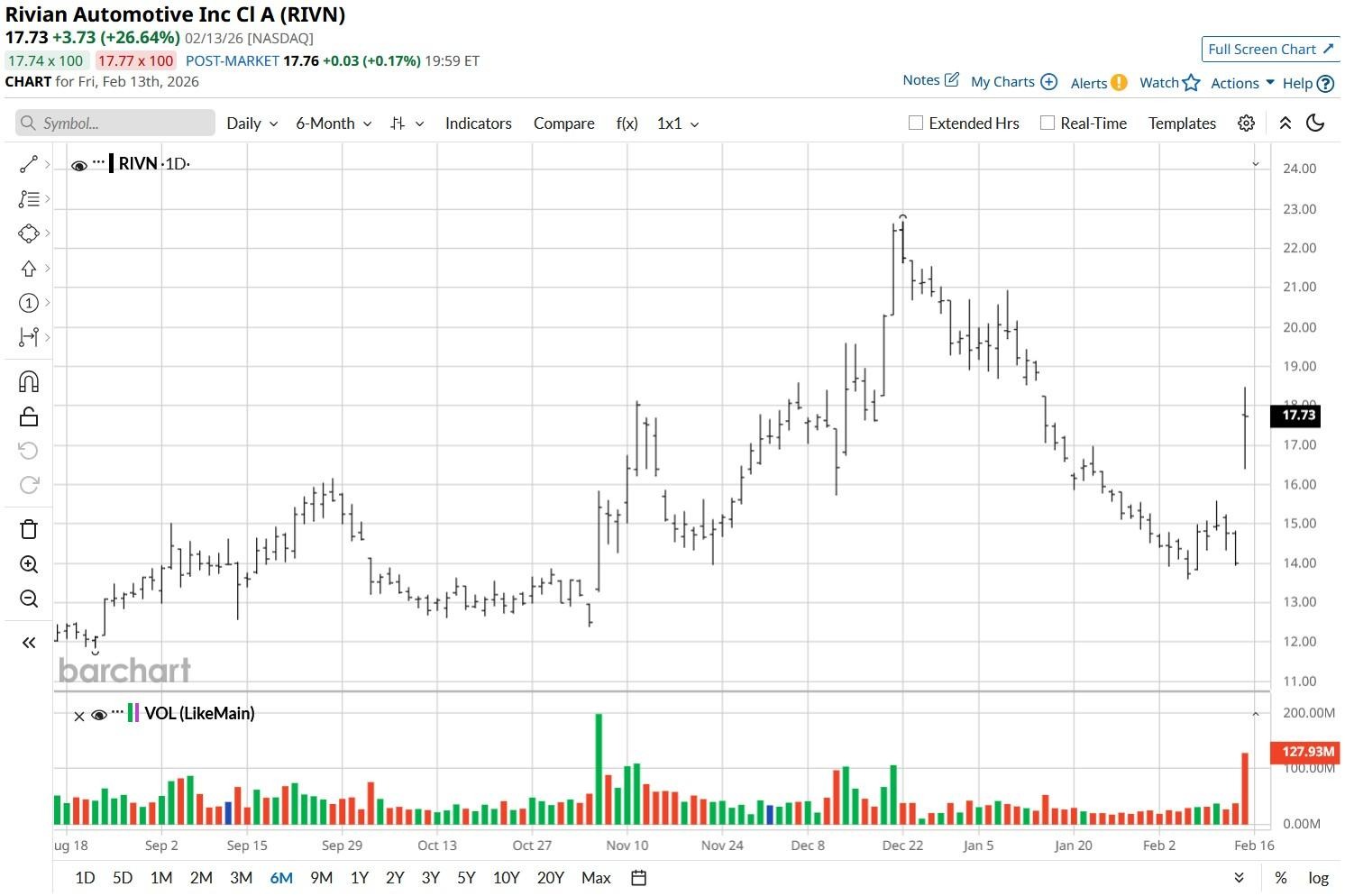Open the 6-Month period dropdown
Screen dimensions: 1345x896
(x=334, y=123)
